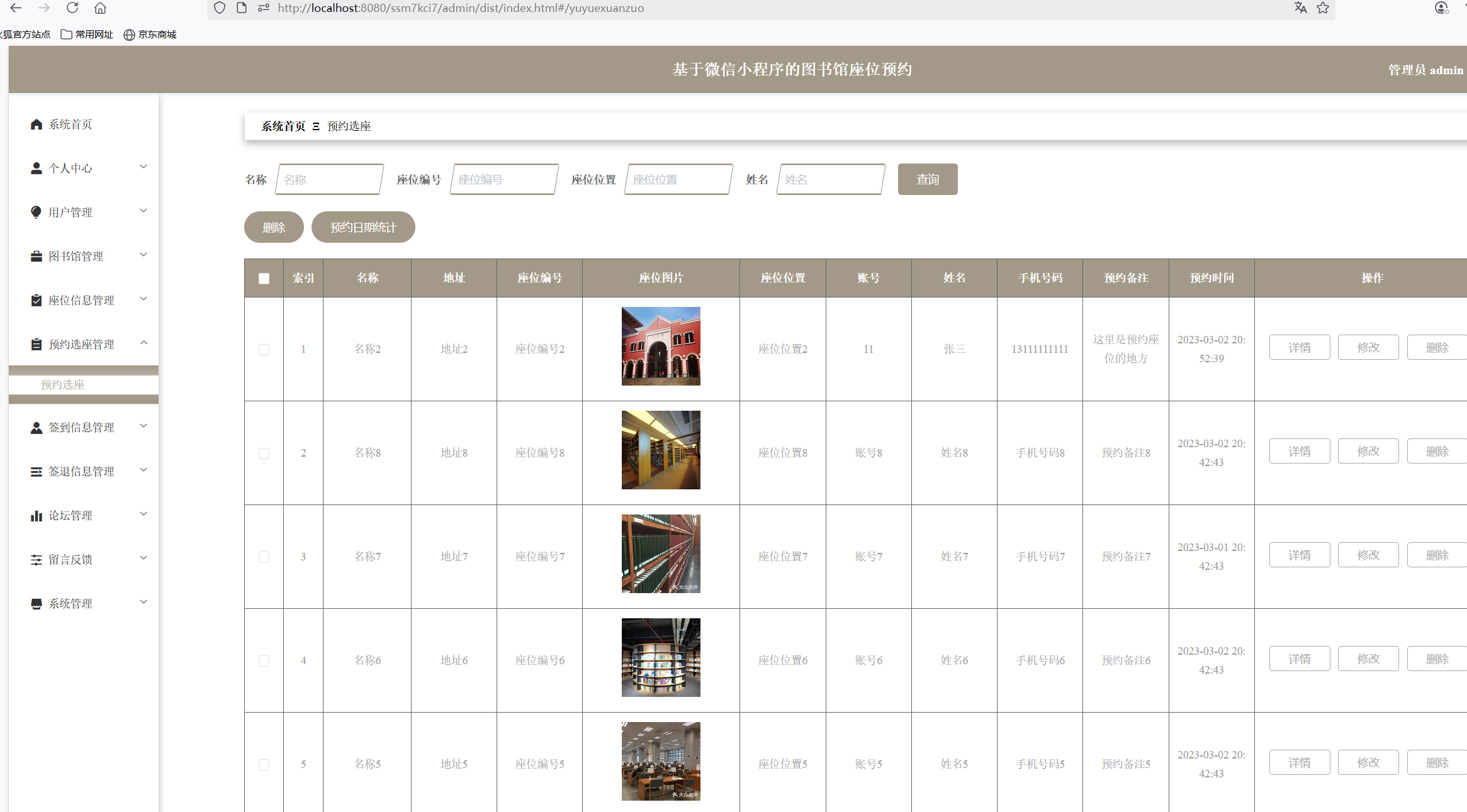Expand the 用户管理 chevron
Image resolution: width=1467 pixels, height=812 pixels.
(x=143, y=211)
